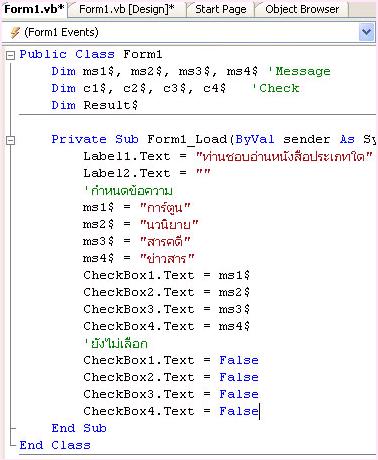Screen dimensions: 378x460
Task: Click 'CheckBox2.Text = ms2$' line
Action: pos(167,292)
